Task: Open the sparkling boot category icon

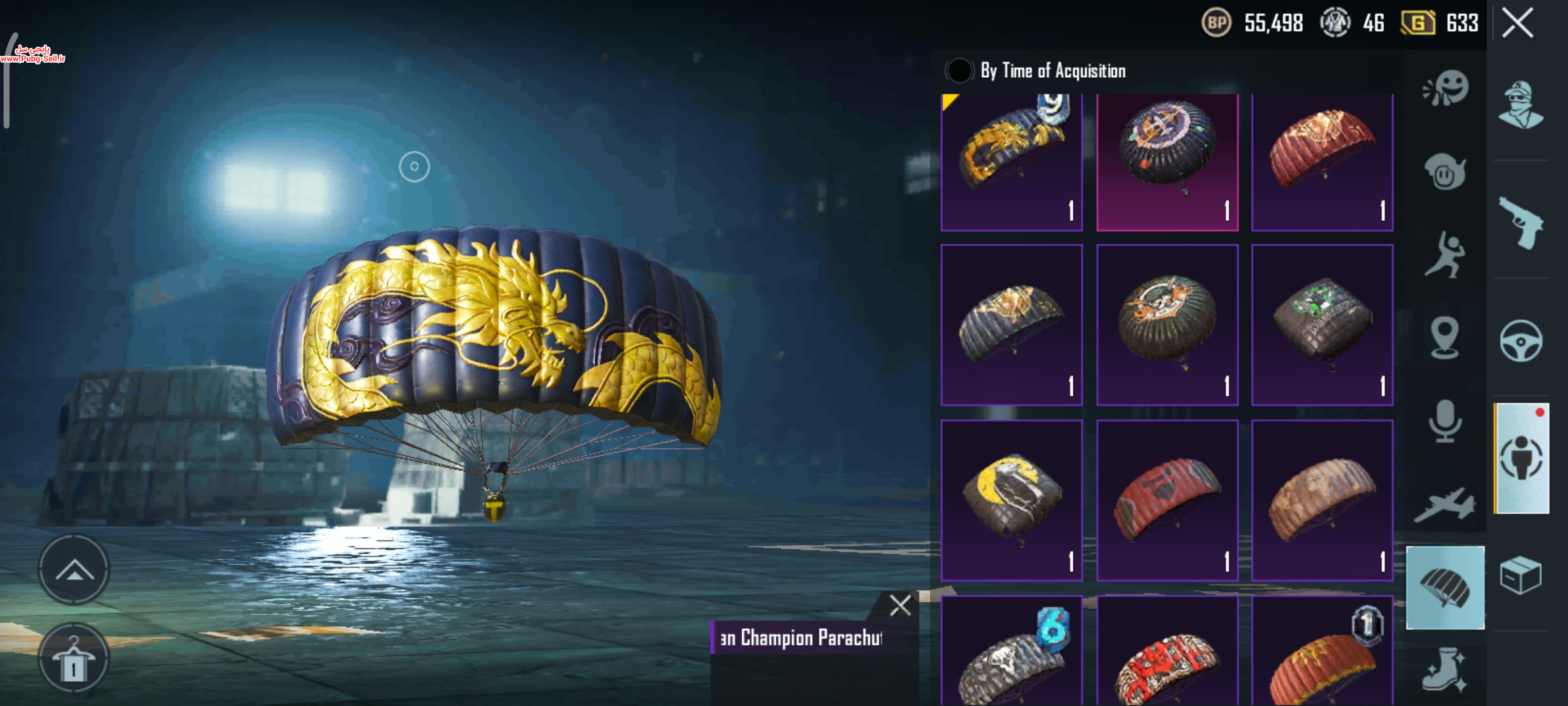Action: [1445, 669]
